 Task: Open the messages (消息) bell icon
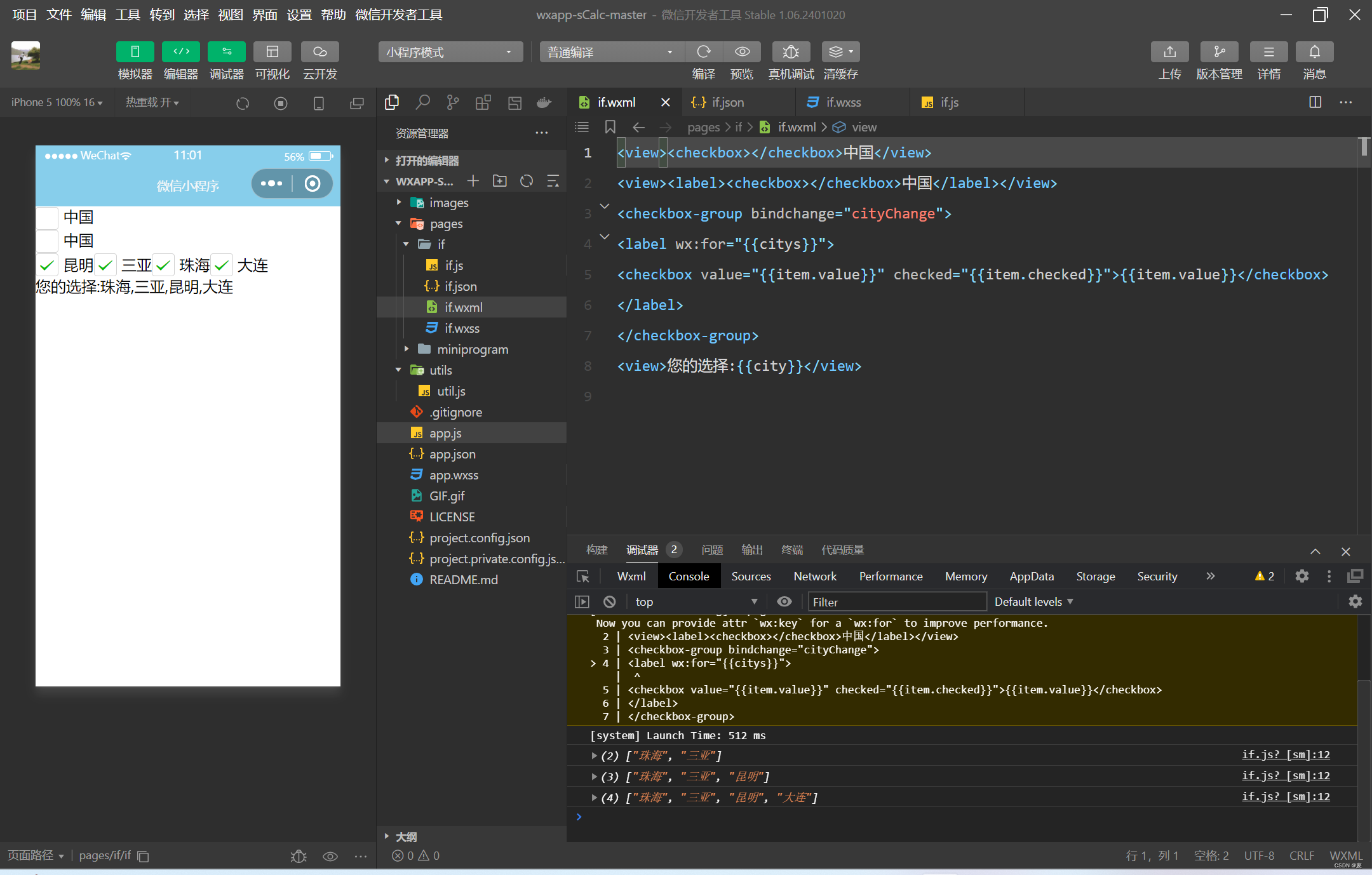pyautogui.click(x=1315, y=51)
